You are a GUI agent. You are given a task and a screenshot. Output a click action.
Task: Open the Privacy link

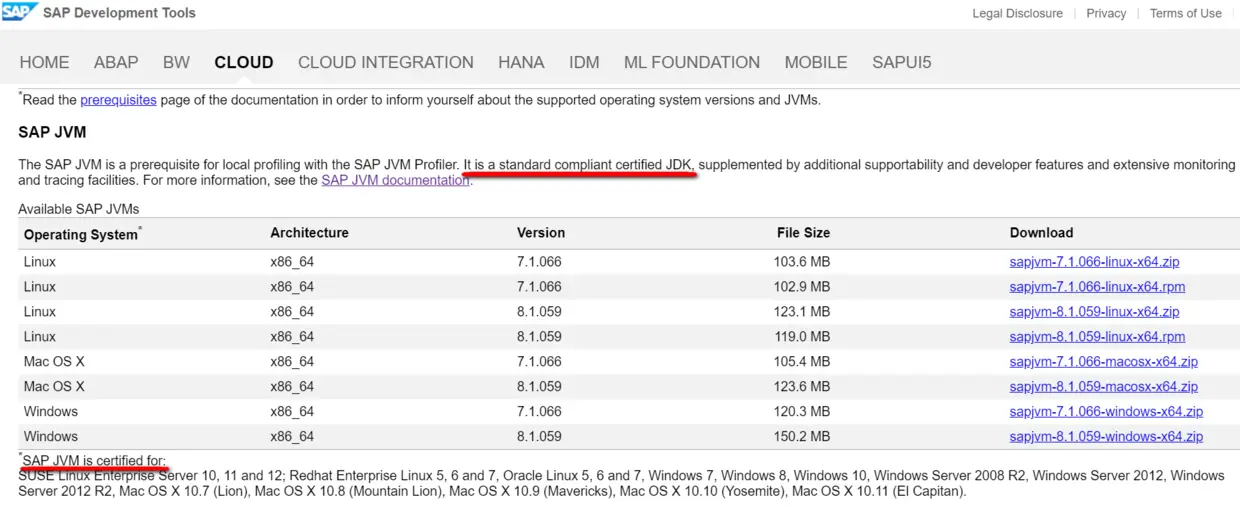point(1106,13)
